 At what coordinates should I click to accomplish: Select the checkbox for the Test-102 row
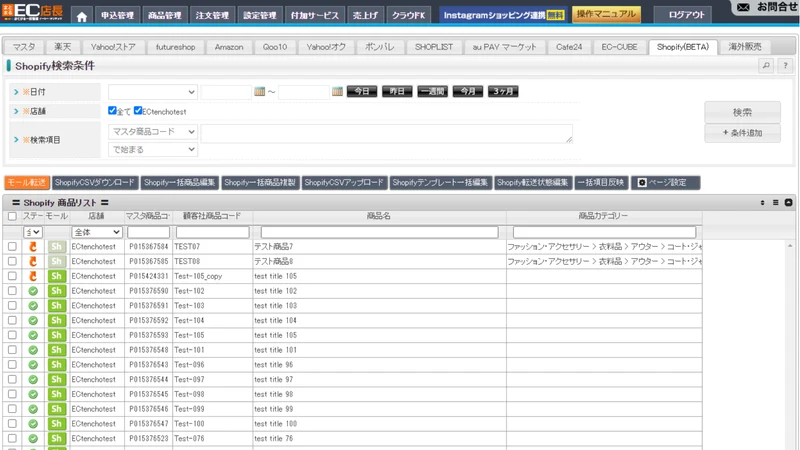coord(12,291)
